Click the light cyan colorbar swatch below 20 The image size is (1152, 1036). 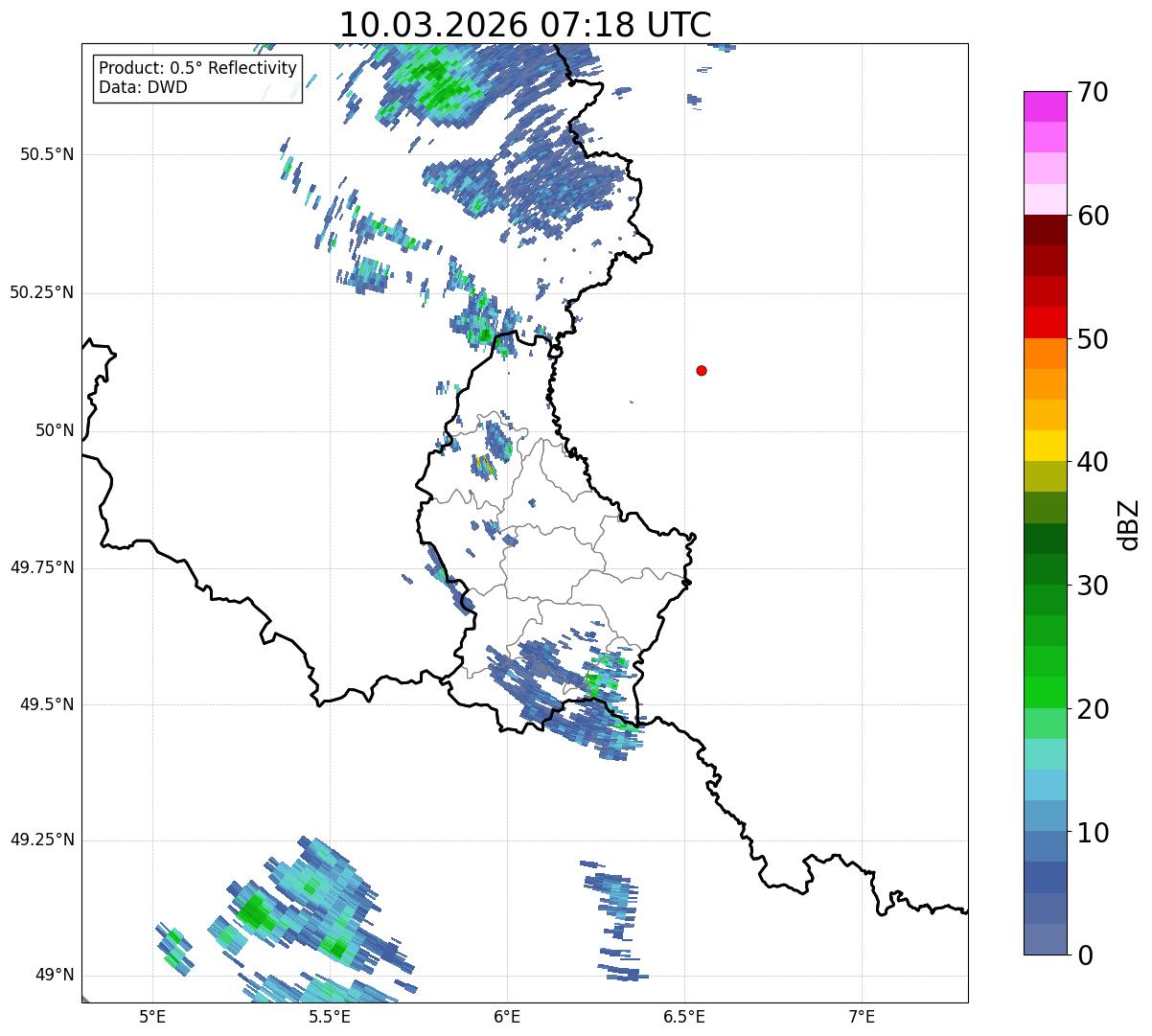[1045, 754]
